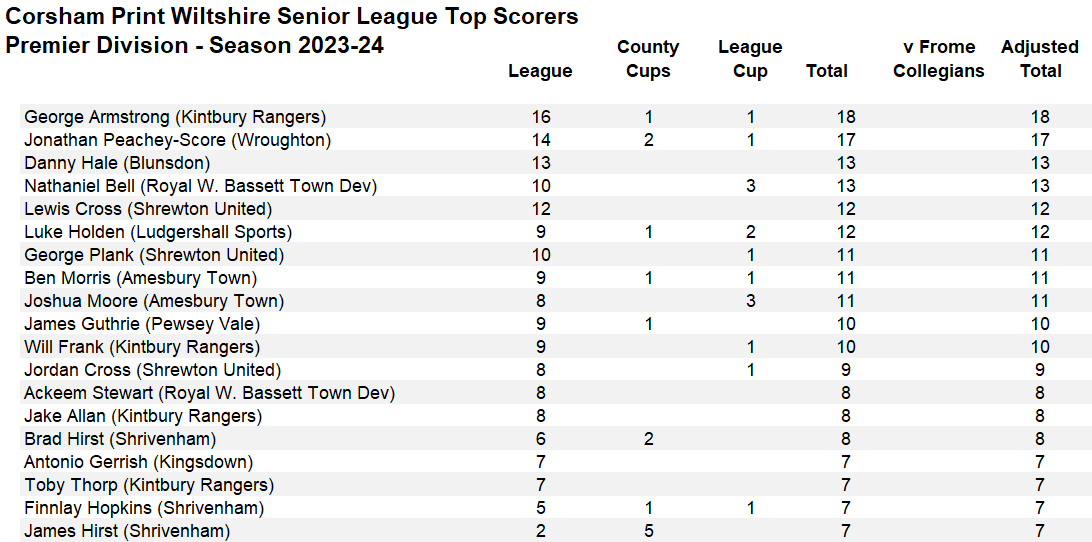The image size is (1092, 542).
Task: Click James Hirst's County Cups value of 5
Action: tap(649, 531)
